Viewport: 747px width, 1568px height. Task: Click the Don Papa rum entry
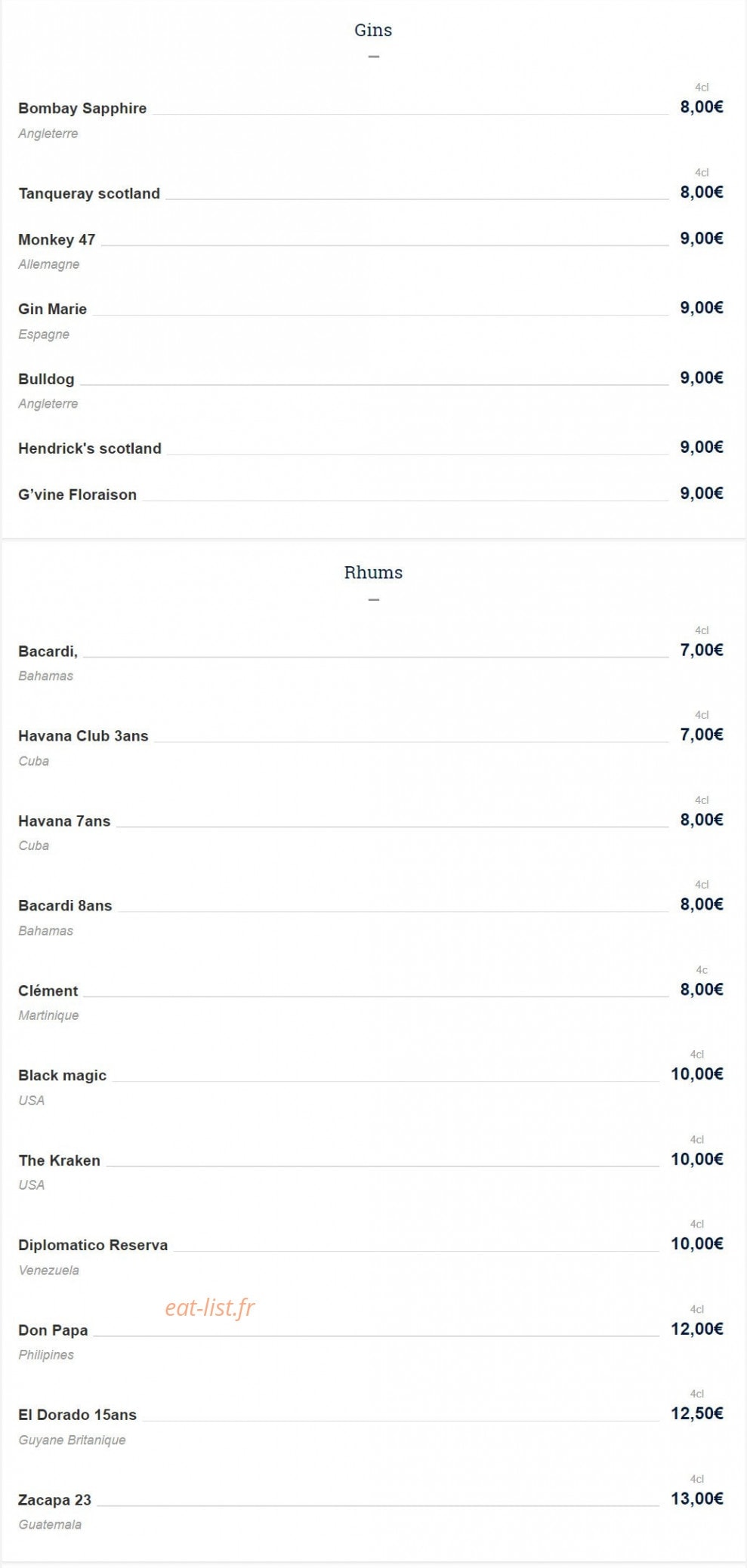click(53, 1330)
